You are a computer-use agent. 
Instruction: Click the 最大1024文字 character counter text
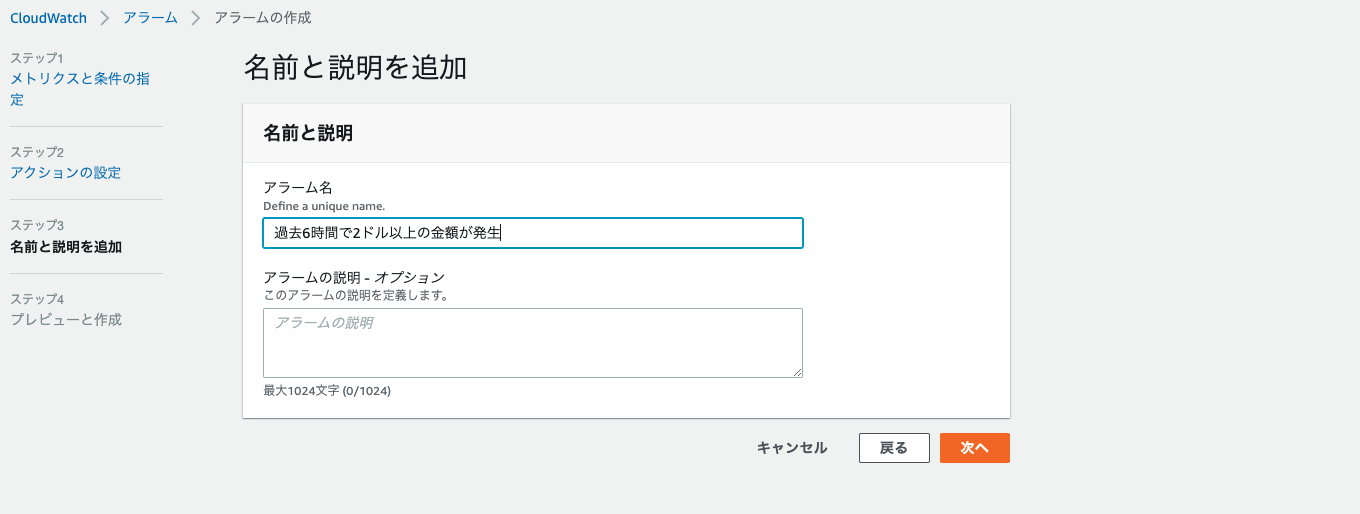(326, 391)
